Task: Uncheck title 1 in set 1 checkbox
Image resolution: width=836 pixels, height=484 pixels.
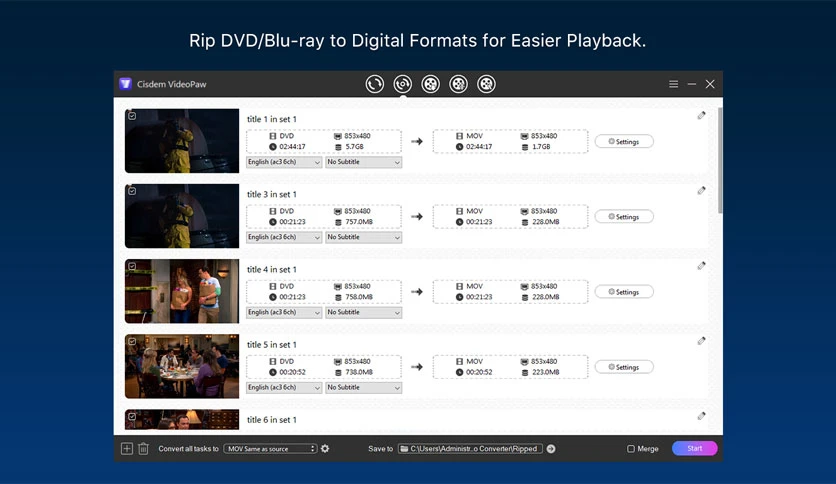Action: 132,116
